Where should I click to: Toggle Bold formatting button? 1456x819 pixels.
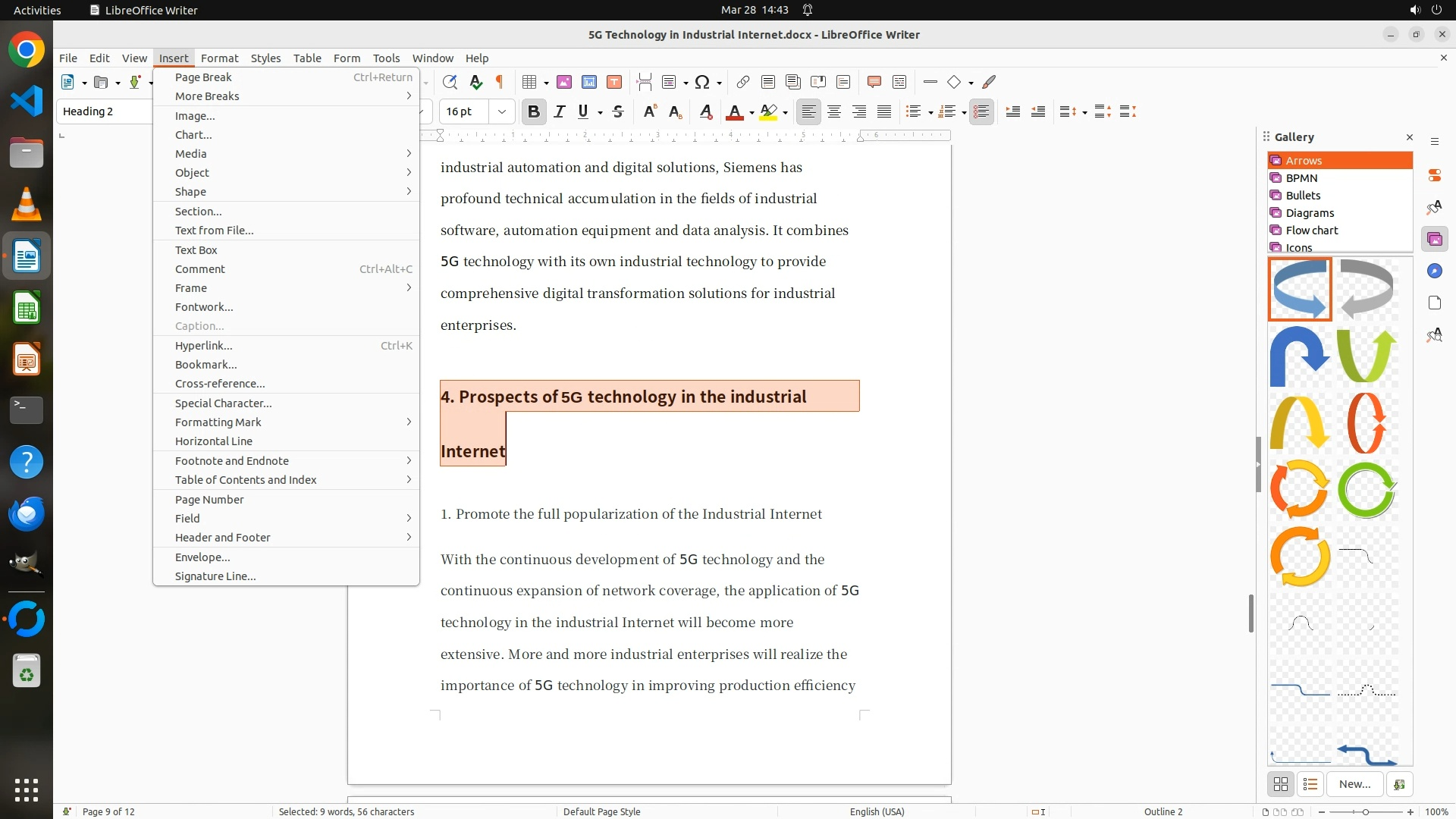pos(533,111)
